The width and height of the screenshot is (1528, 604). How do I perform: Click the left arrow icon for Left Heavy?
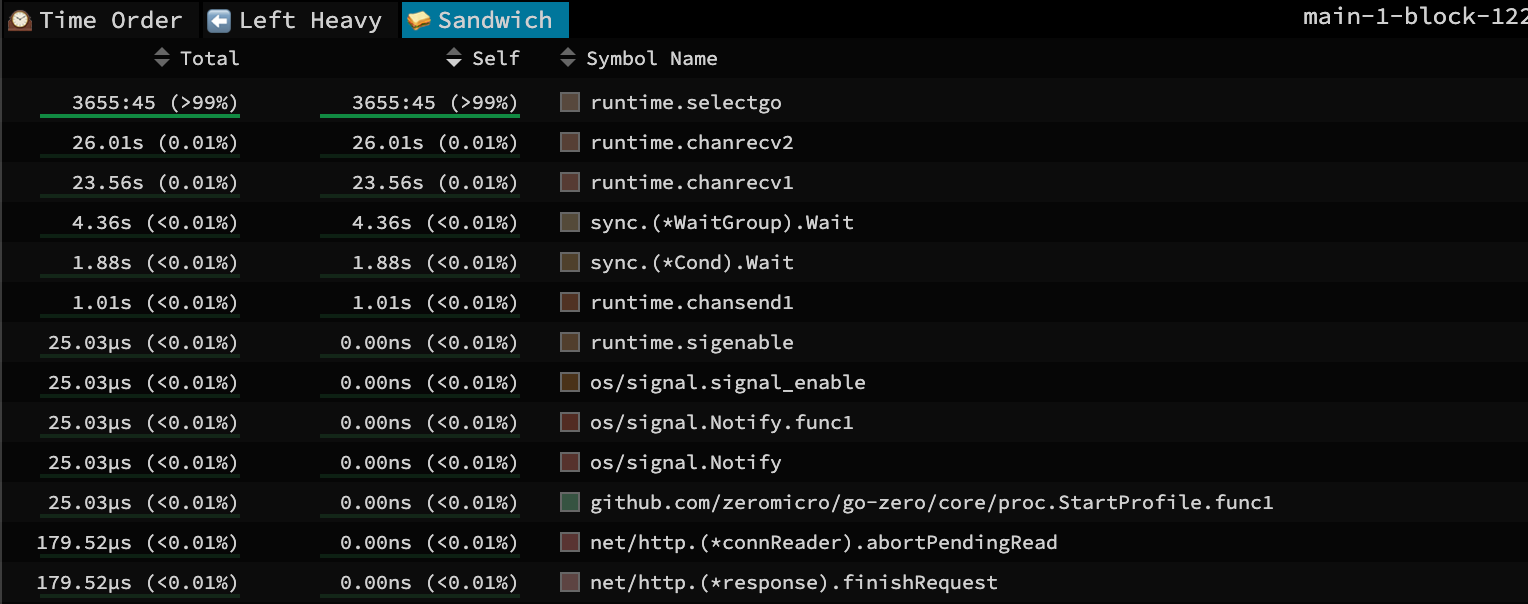tap(219, 20)
